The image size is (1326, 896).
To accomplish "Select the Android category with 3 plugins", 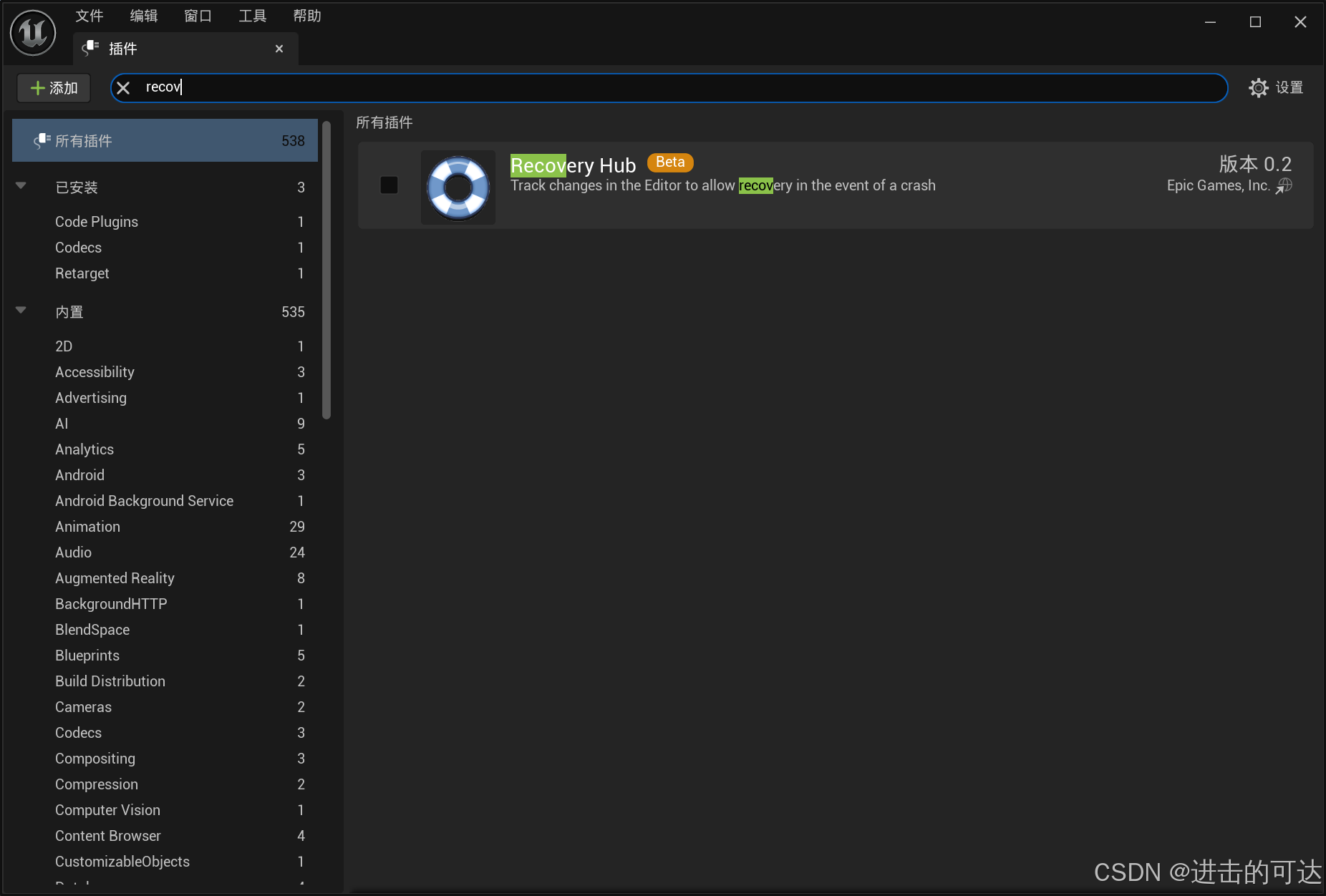I will [x=165, y=475].
